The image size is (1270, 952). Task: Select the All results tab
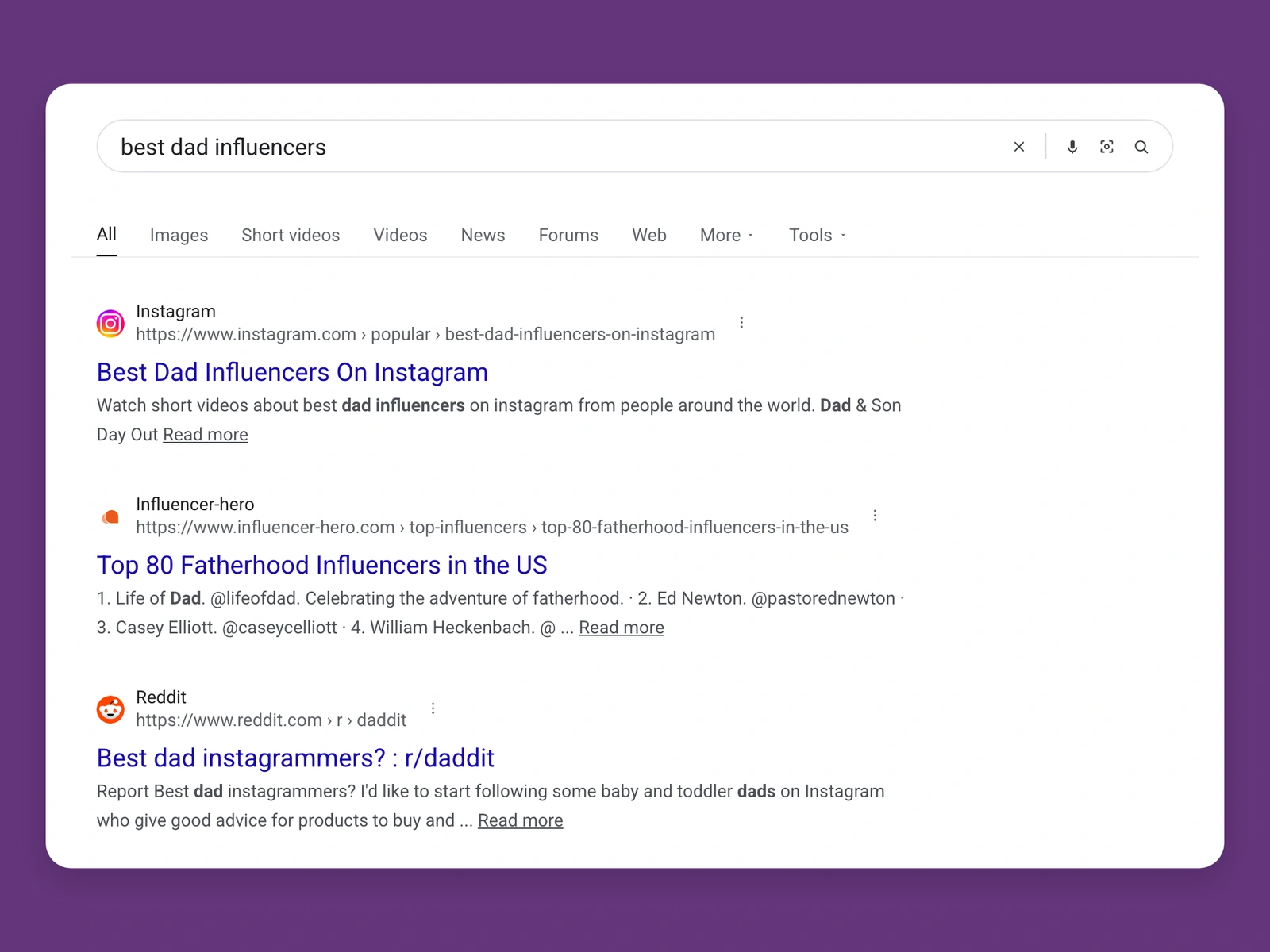point(106,234)
